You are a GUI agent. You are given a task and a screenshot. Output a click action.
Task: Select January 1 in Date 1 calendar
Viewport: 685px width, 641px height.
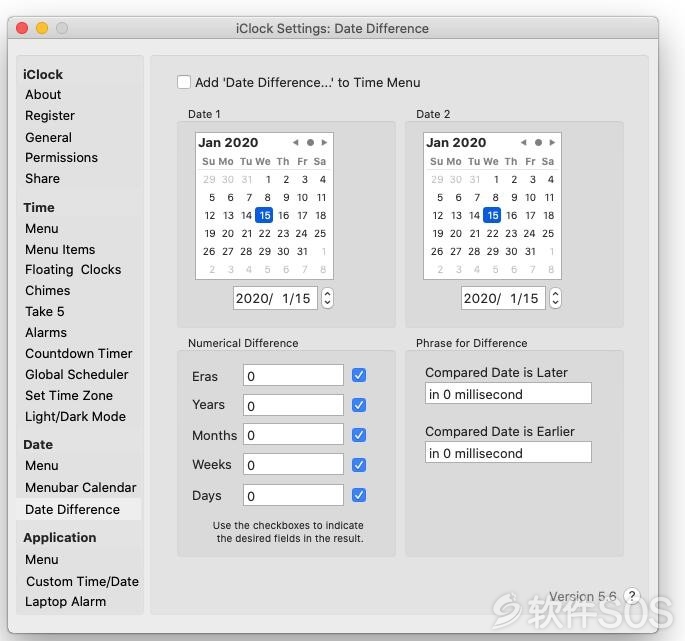pyautogui.click(x=268, y=179)
